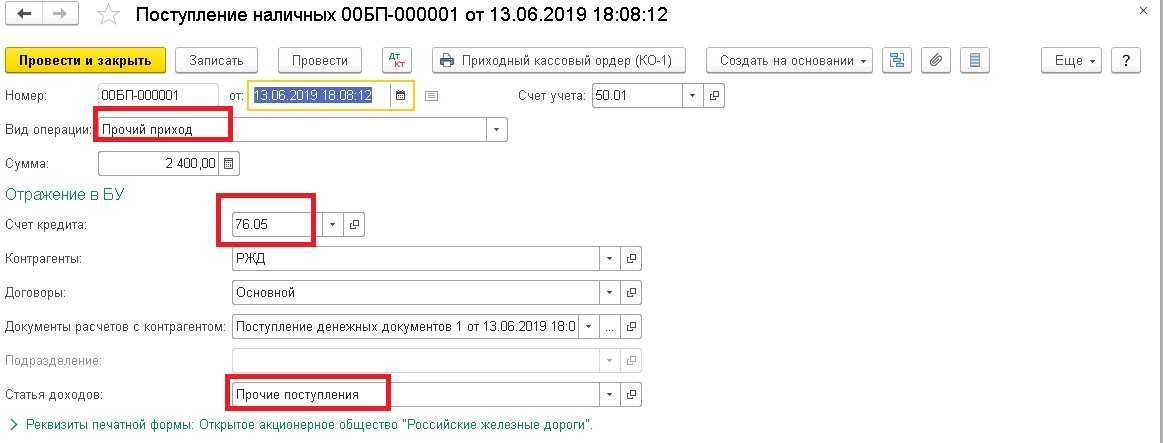Screen dimensions: 1163x443
Task: Click the Счет учета field 50.01
Action: [x=637, y=95]
